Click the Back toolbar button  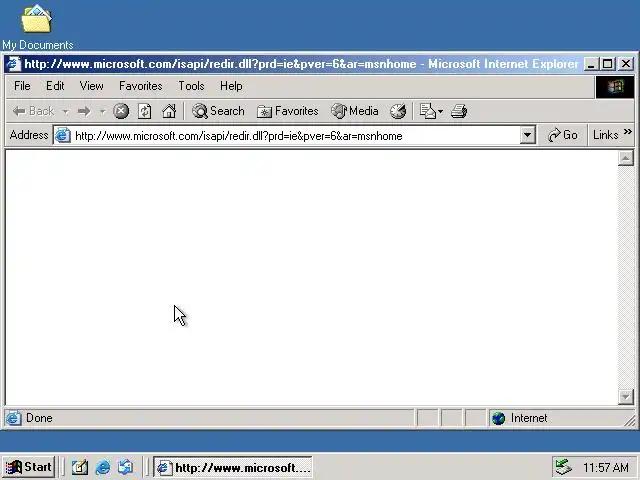pos(33,111)
